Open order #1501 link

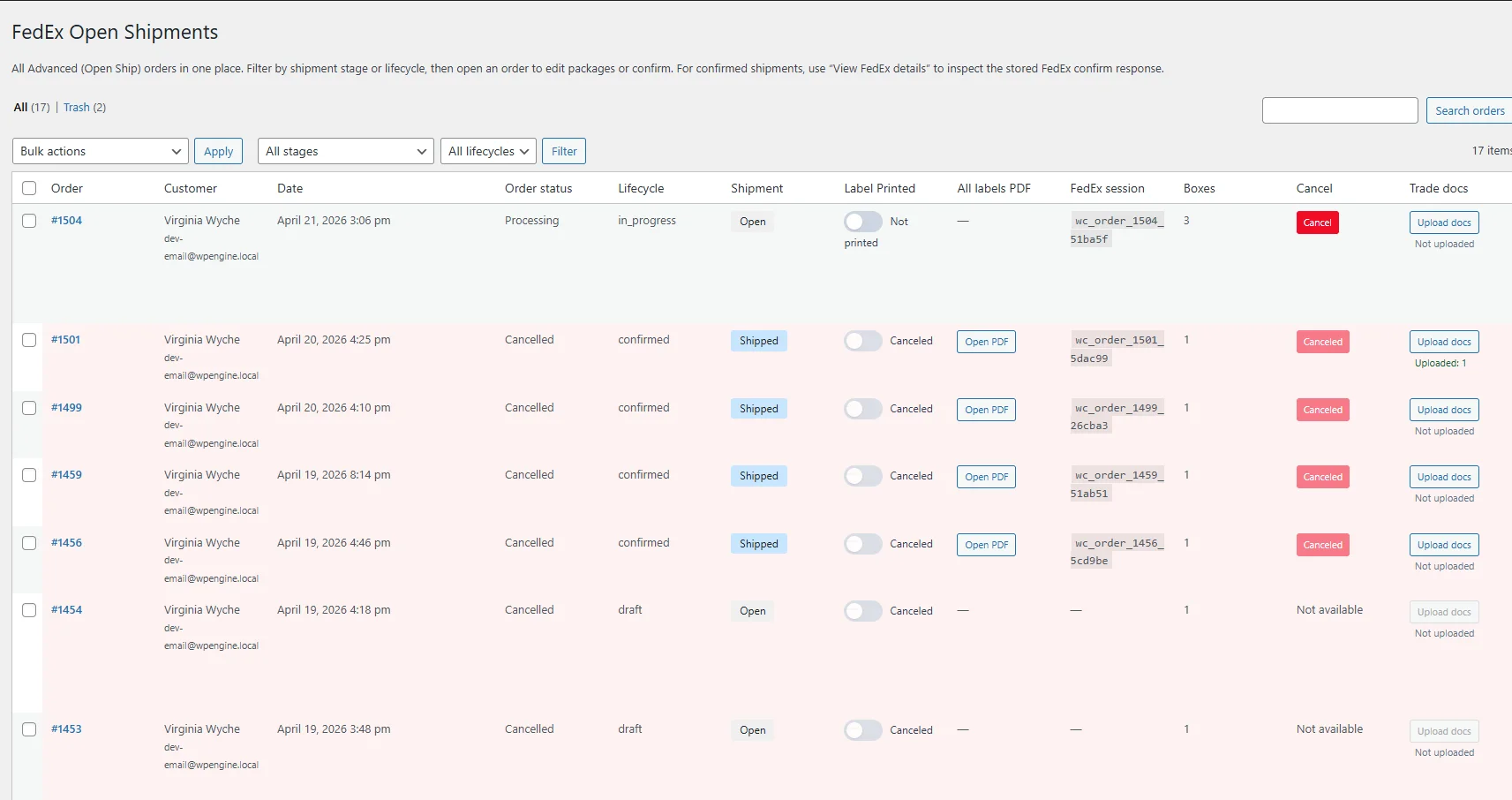click(x=65, y=340)
